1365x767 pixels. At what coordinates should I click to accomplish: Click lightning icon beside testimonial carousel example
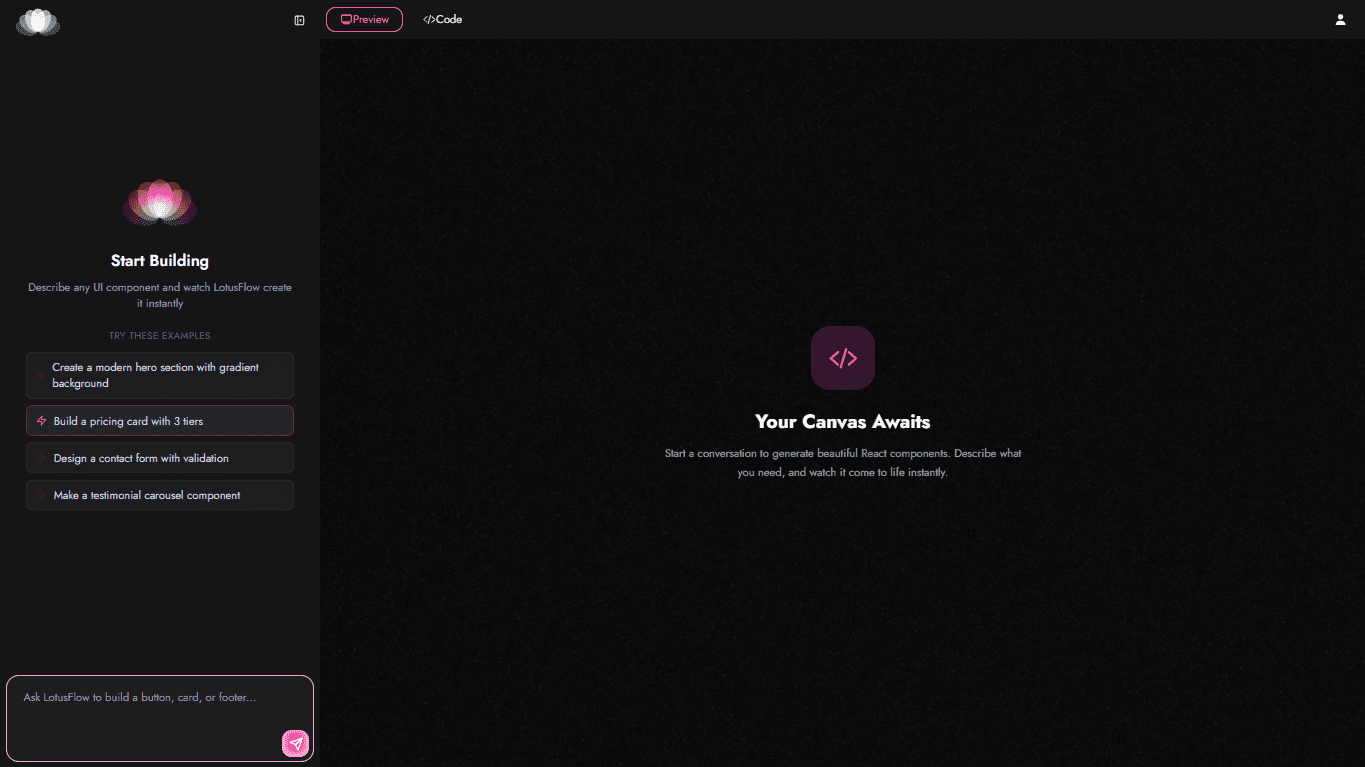[42, 495]
